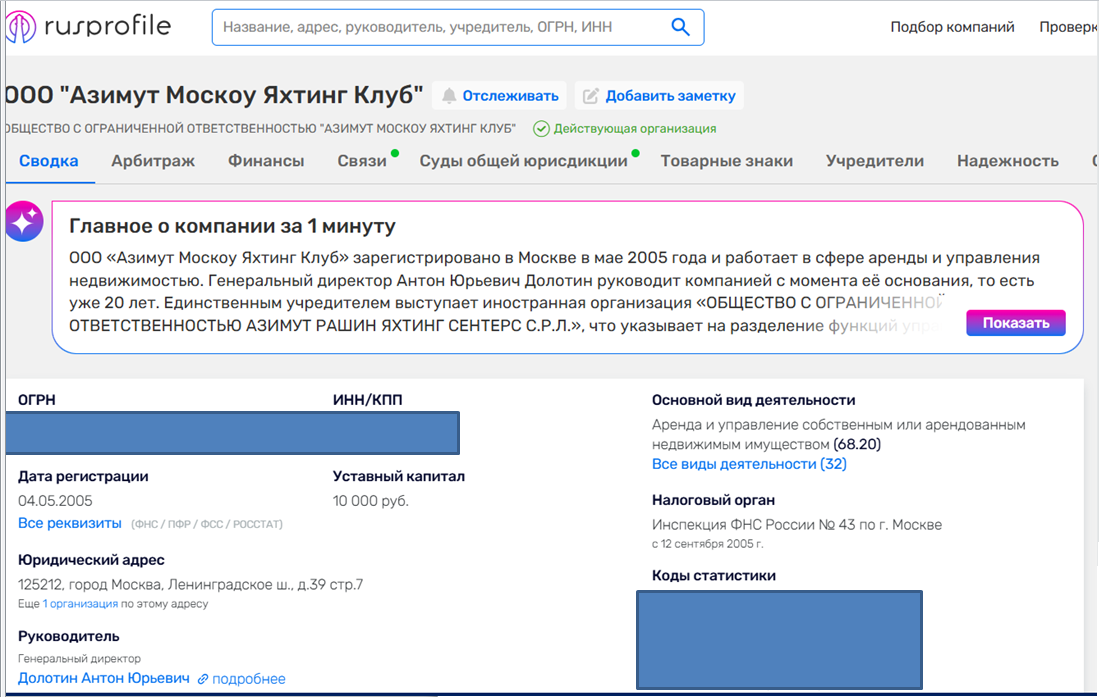Click the sparkle AI summary icon
Screen dimensions: 1099x697
[24, 222]
